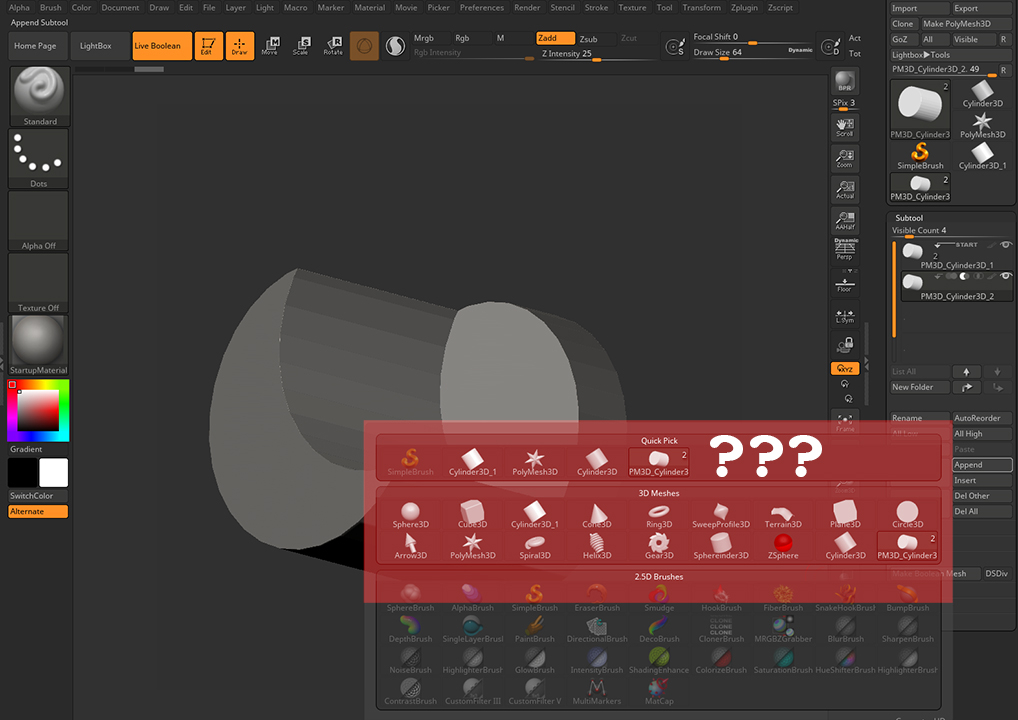Toggle Zadd mode

click(x=555, y=38)
